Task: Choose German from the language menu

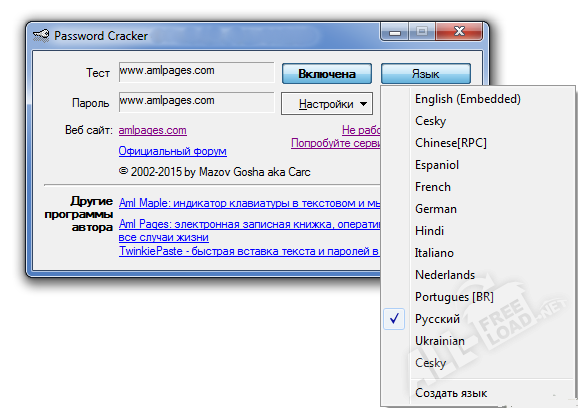Action: 436,209
